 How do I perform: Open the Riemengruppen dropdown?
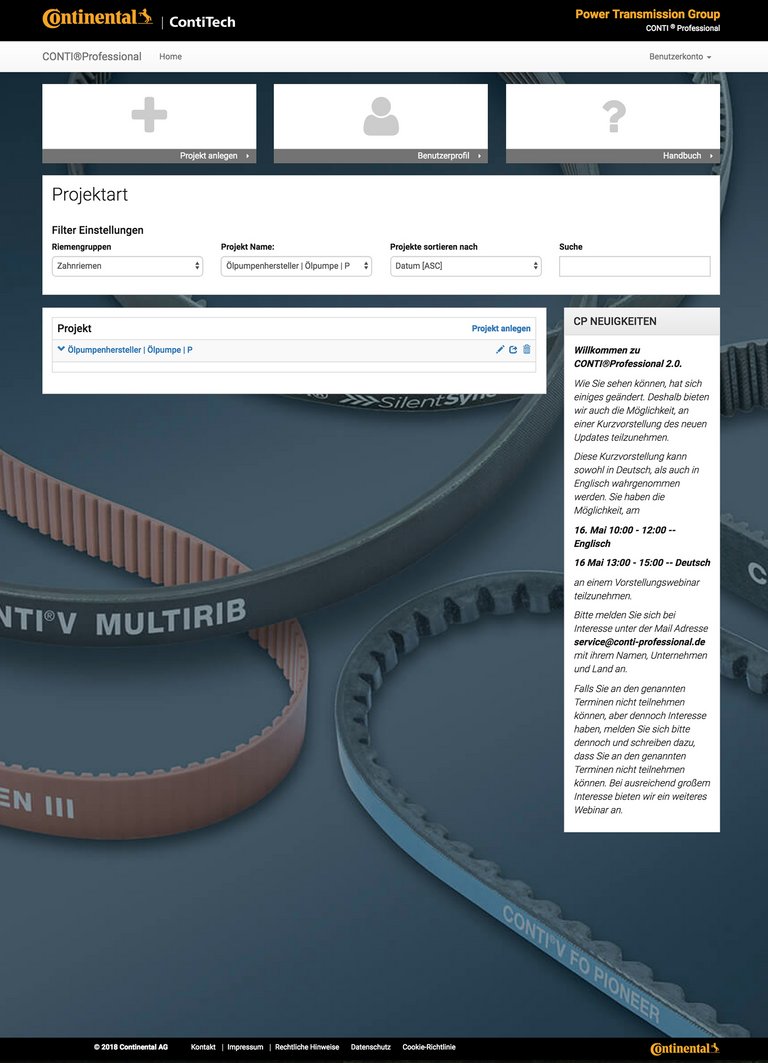pos(127,266)
